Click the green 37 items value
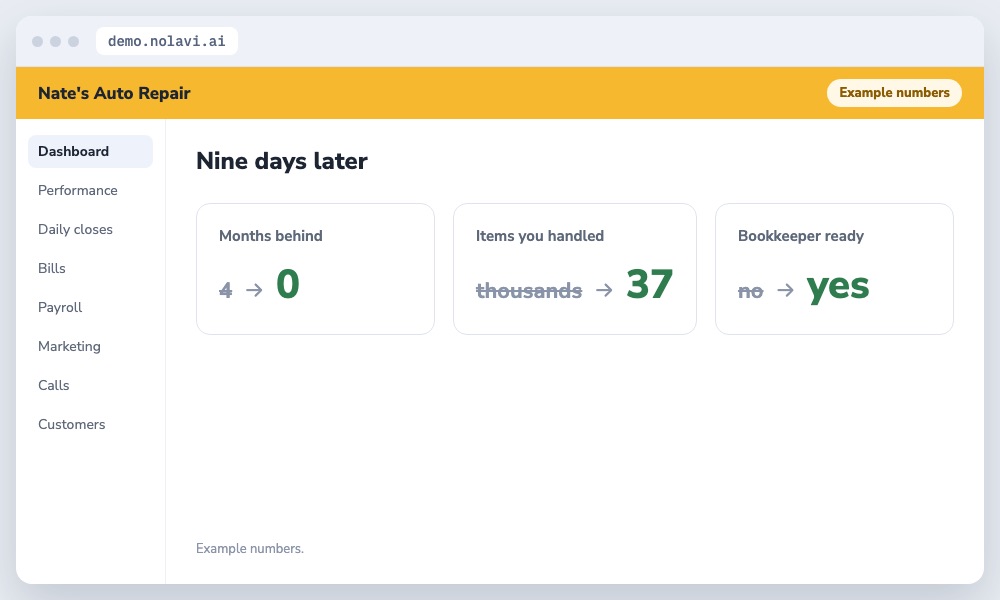Screen dimensions: 1000x600 click(649, 284)
